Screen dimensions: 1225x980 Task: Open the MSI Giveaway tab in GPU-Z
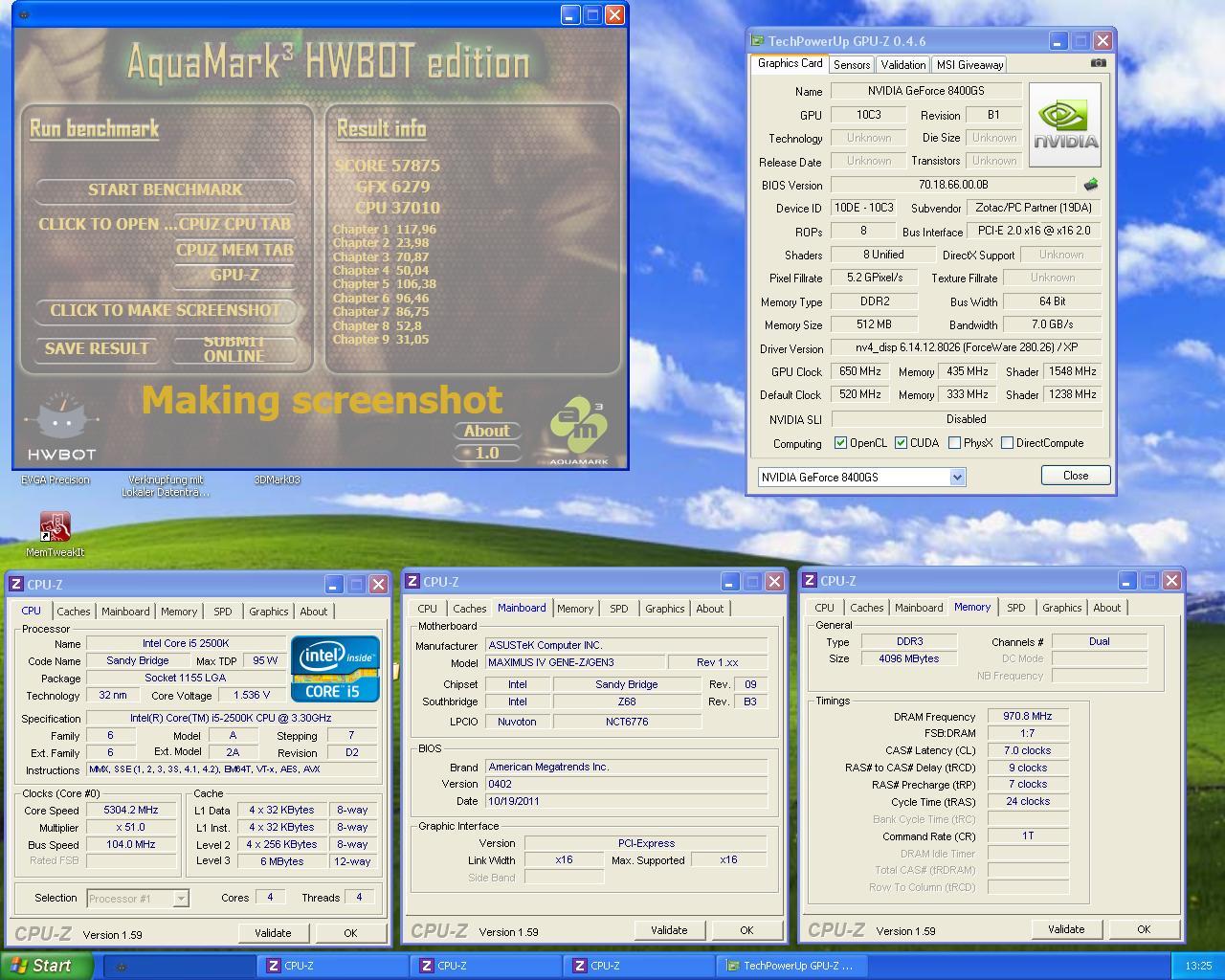click(969, 65)
